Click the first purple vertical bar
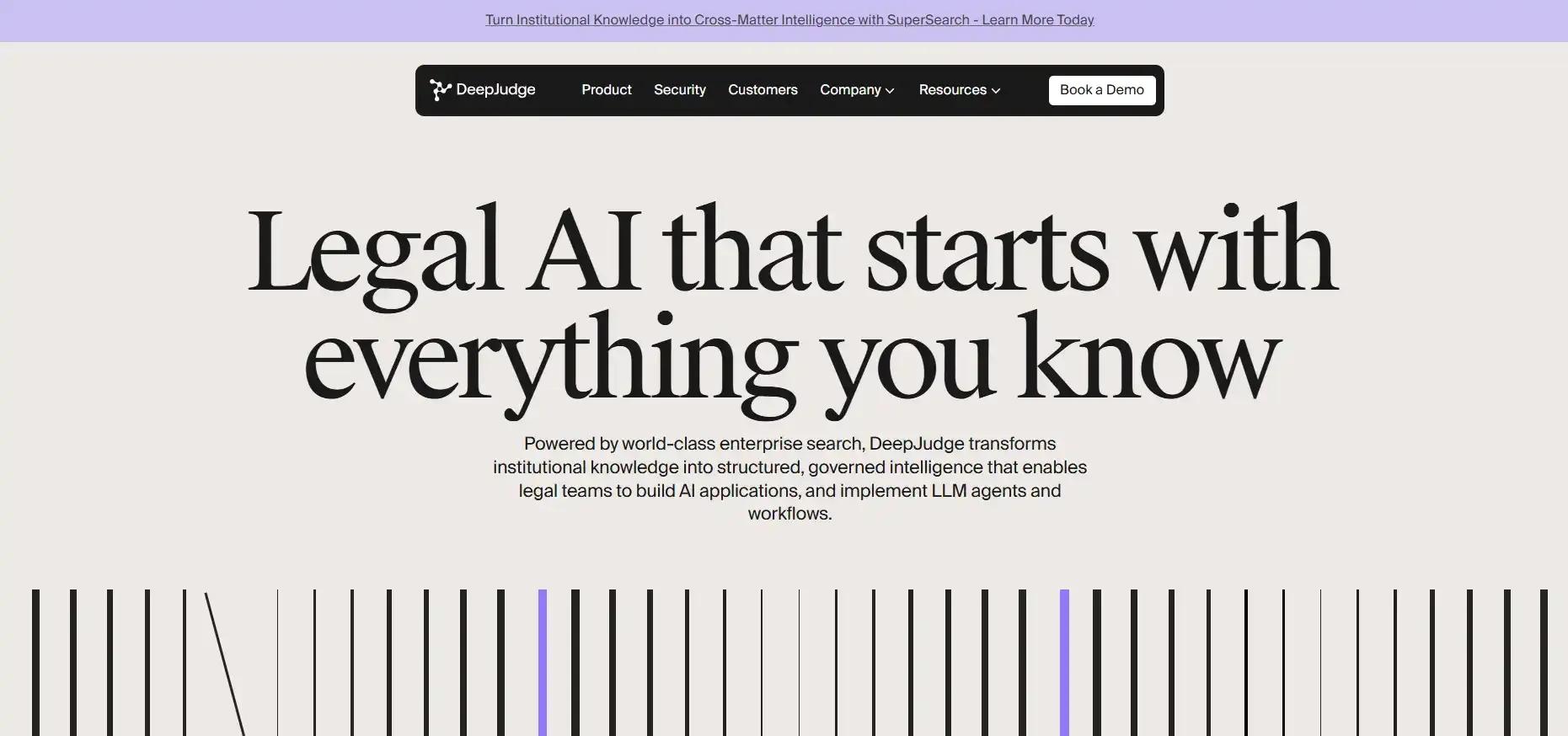The image size is (1568, 736). [x=543, y=663]
